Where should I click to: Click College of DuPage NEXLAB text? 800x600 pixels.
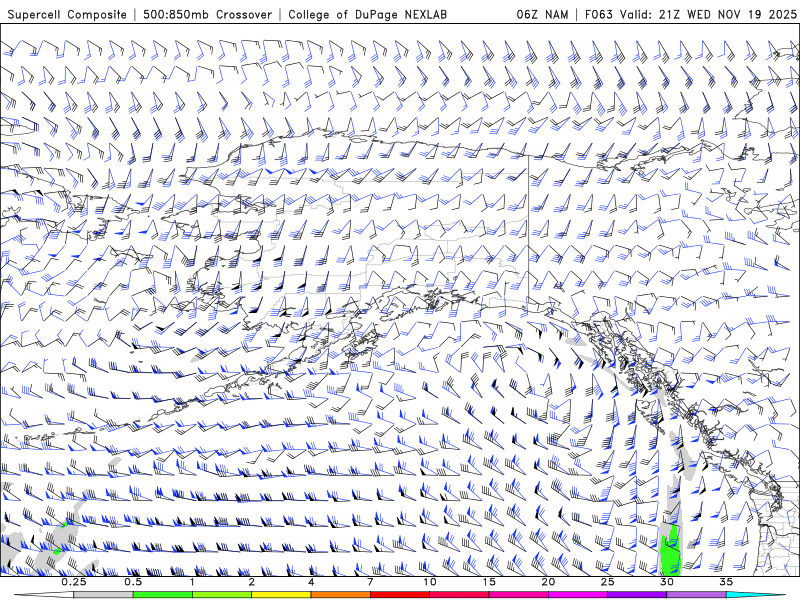(367, 14)
